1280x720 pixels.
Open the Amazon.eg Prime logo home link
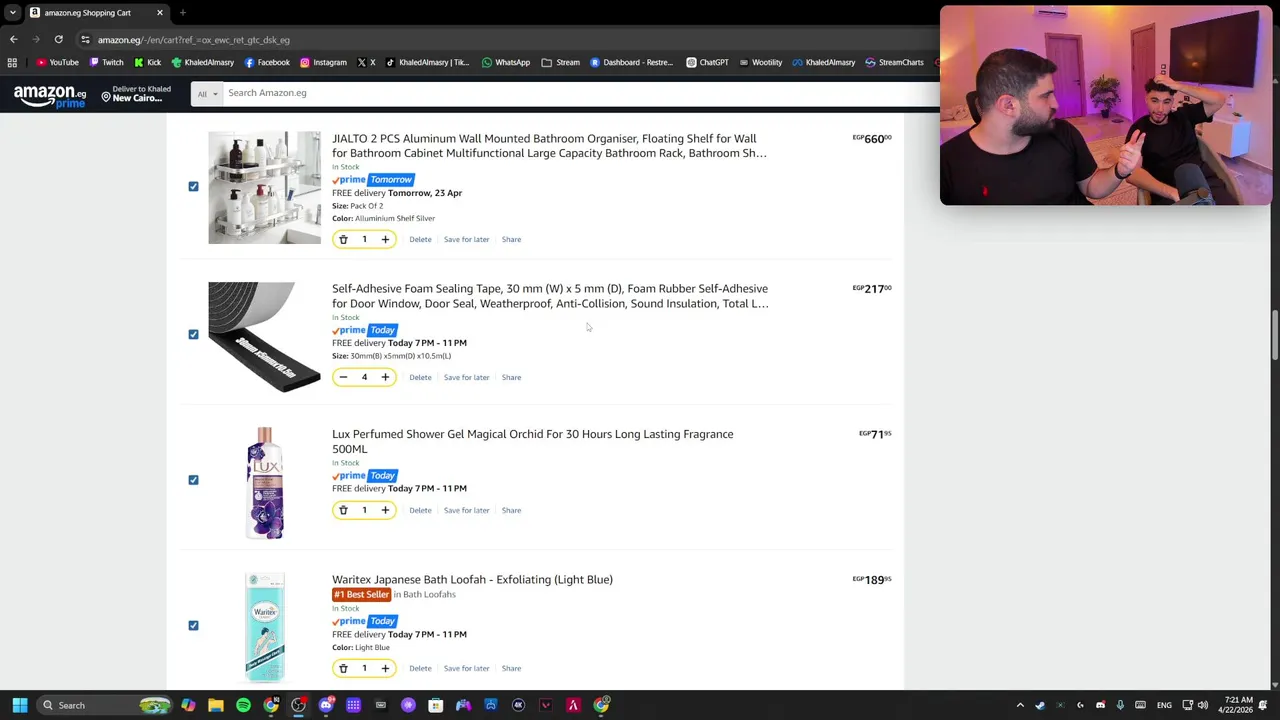(50, 97)
